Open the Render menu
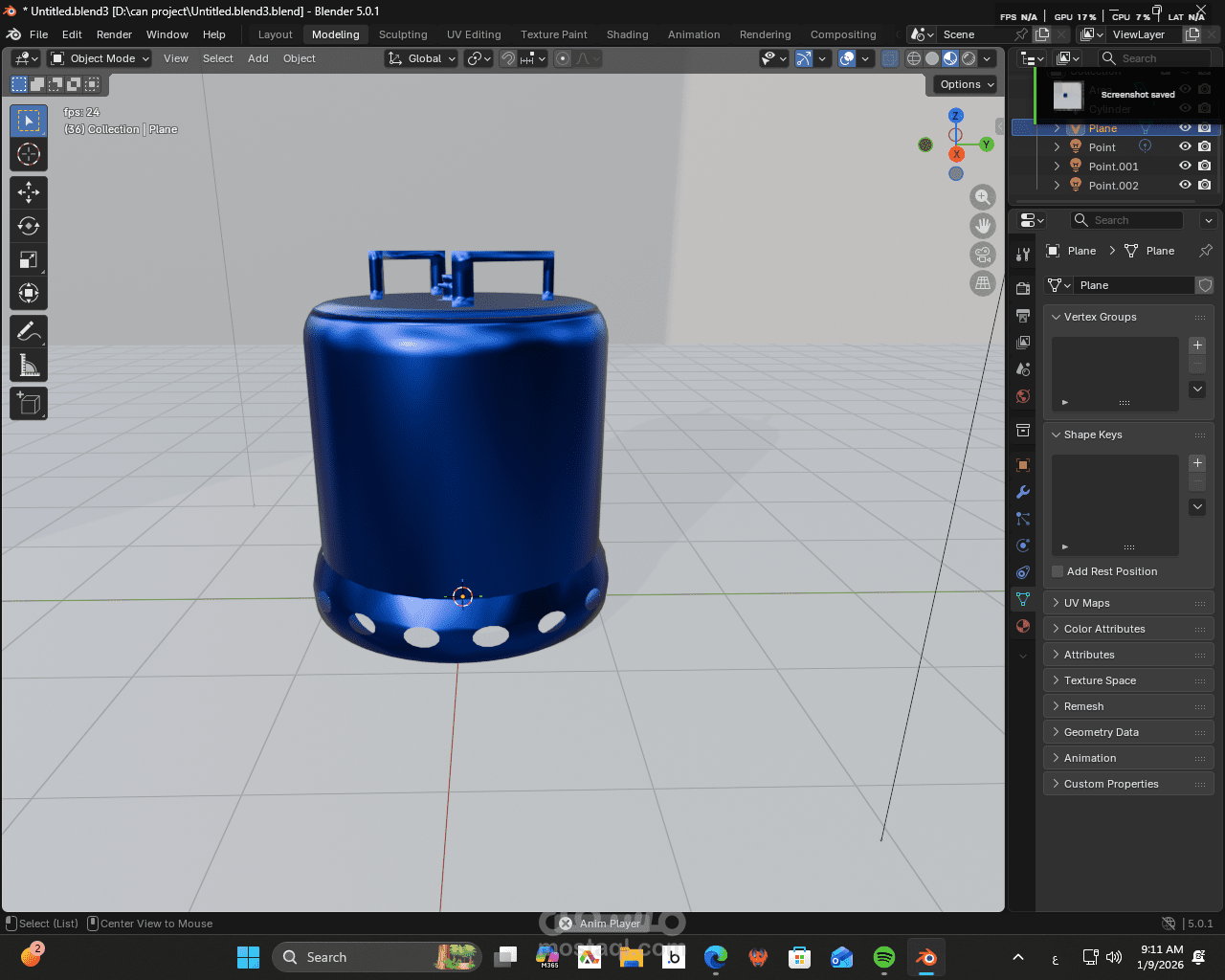The width and height of the screenshot is (1225, 980). 114,34
